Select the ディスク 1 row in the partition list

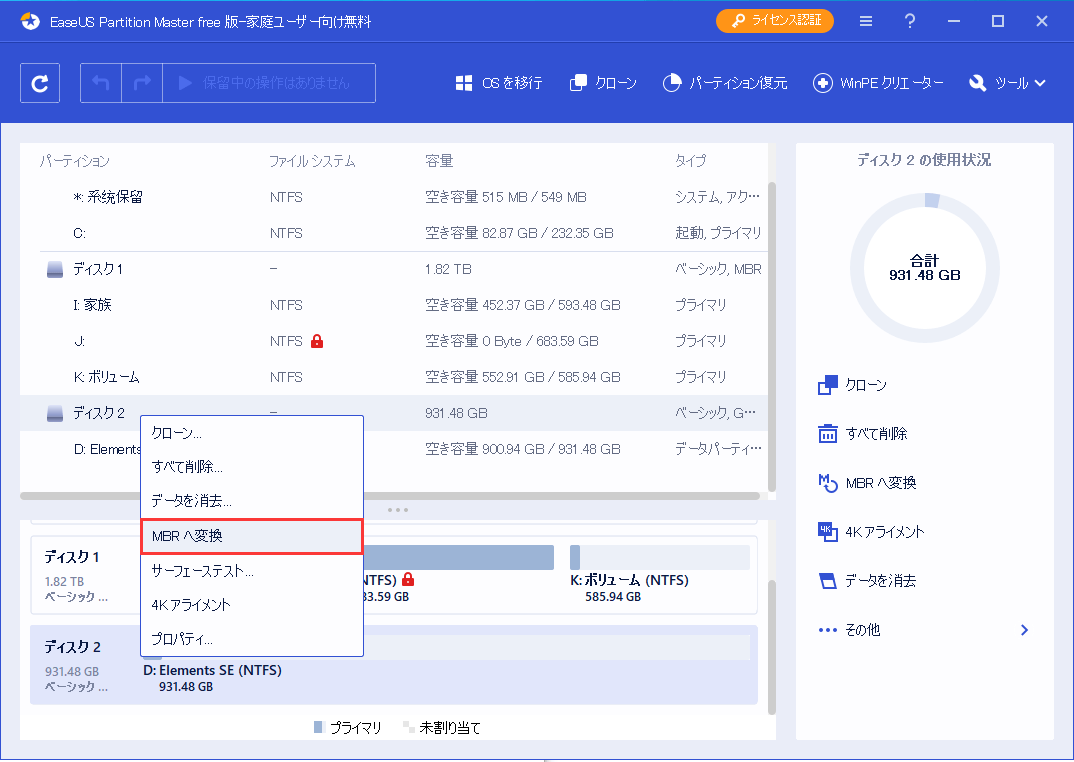pos(394,269)
